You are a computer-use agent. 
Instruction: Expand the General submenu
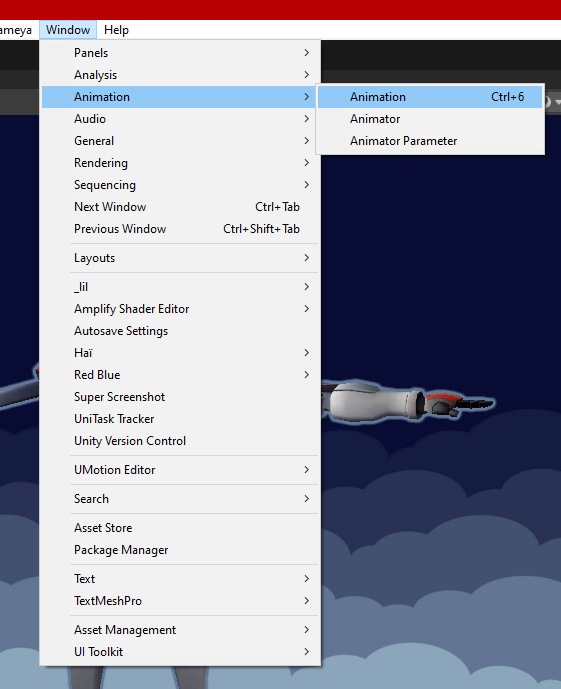pos(180,141)
